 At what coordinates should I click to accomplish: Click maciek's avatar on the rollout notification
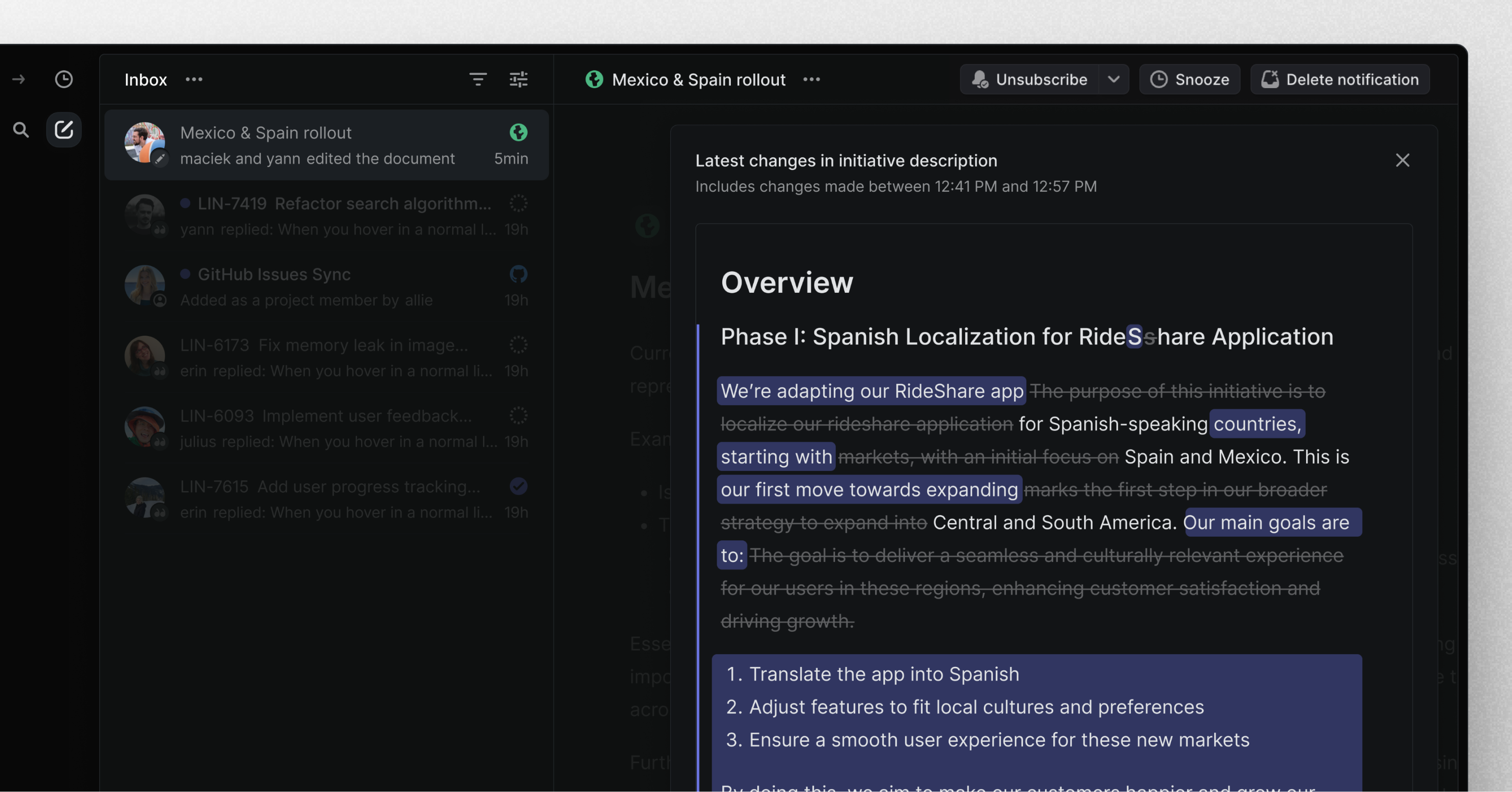(144, 143)
